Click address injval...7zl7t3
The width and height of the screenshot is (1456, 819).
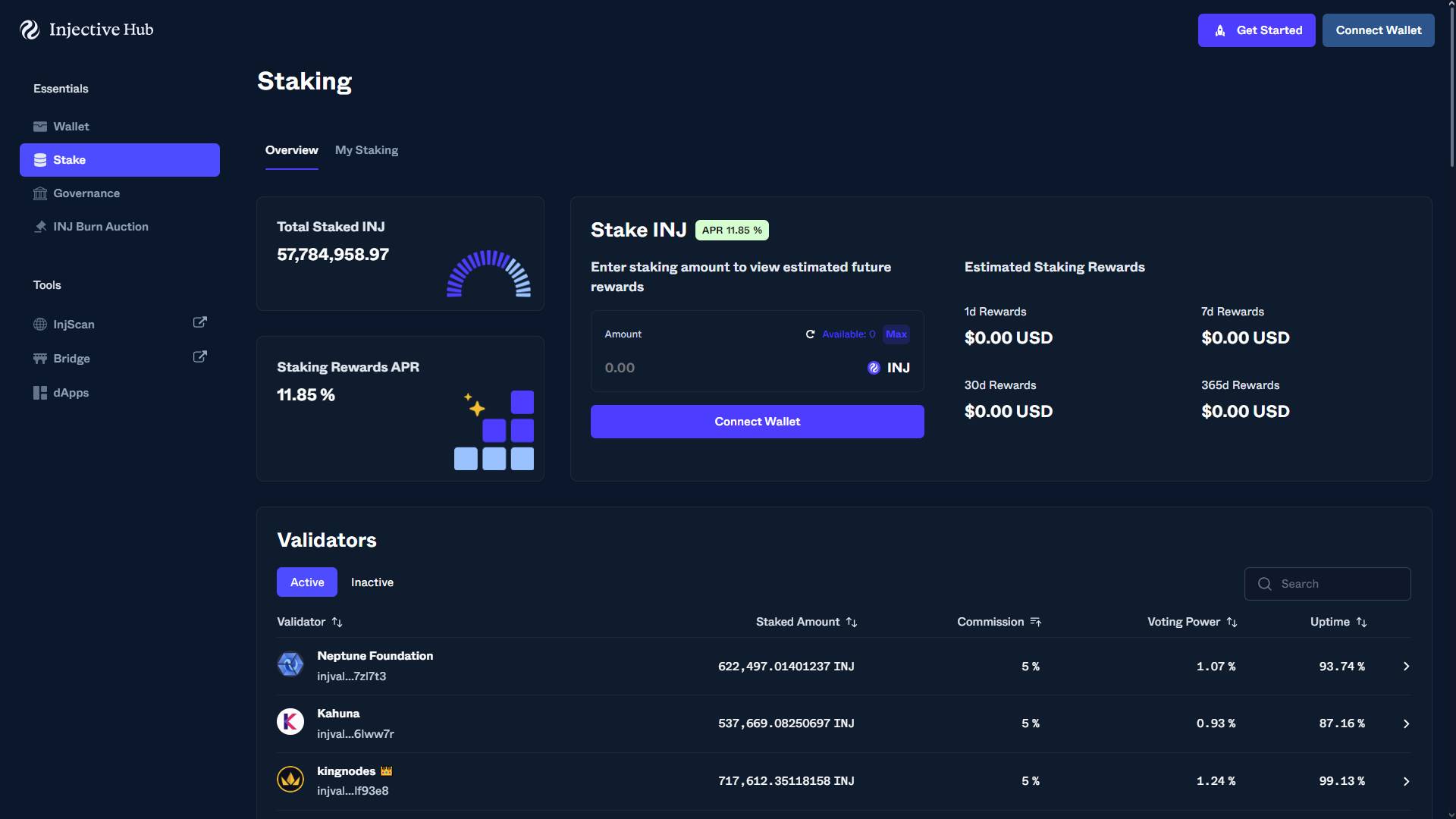pyautogui.click(x=352, y=676)
